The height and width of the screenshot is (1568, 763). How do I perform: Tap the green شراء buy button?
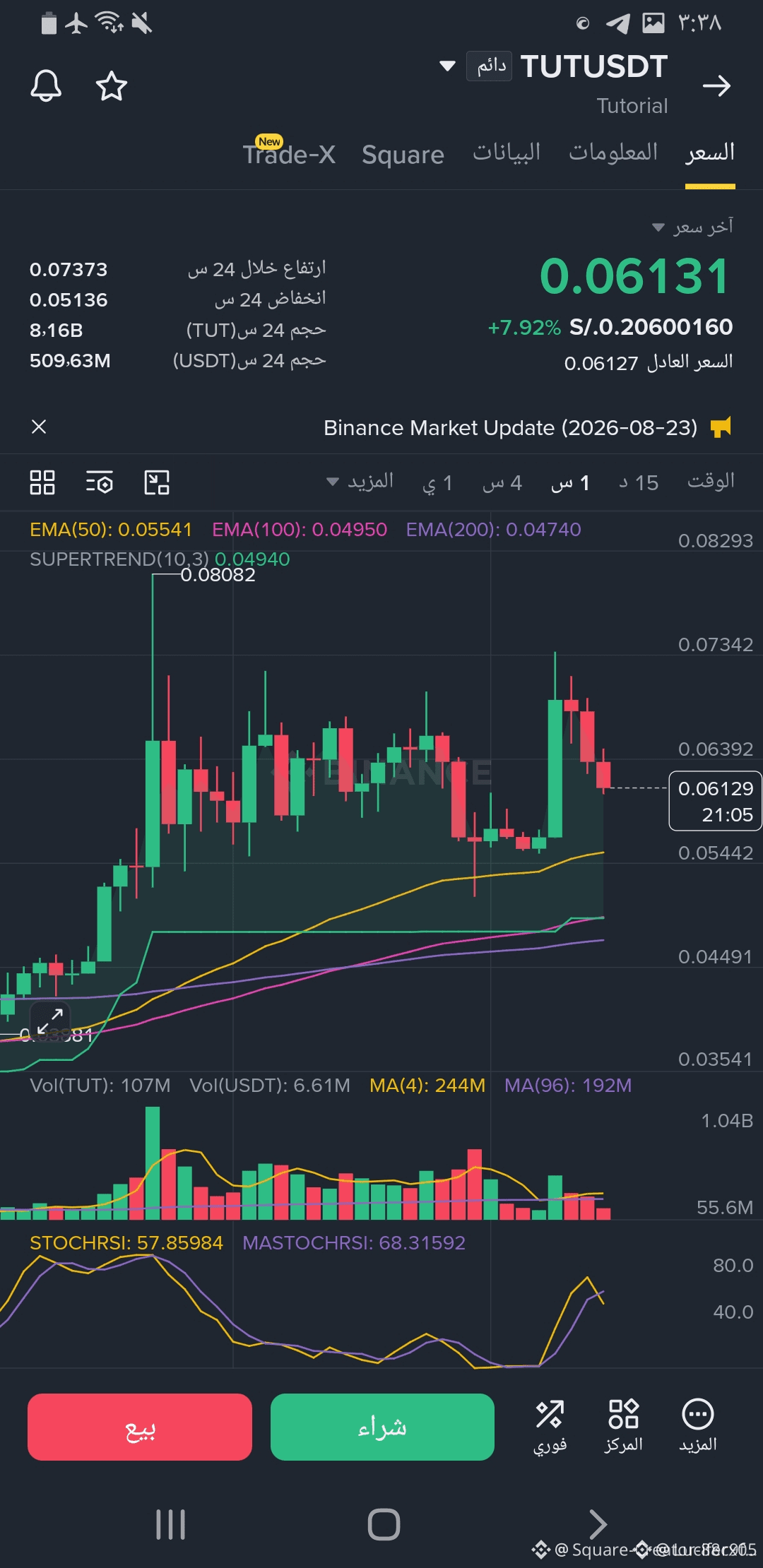click(382, 1427)
